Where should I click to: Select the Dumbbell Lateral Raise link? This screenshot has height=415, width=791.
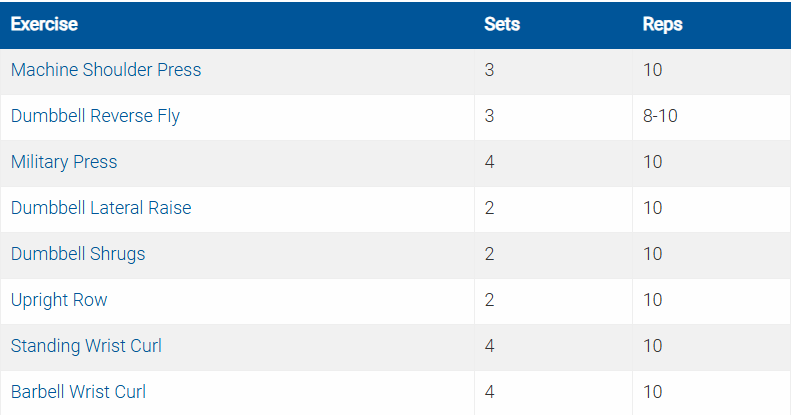[x=101, y=208]
